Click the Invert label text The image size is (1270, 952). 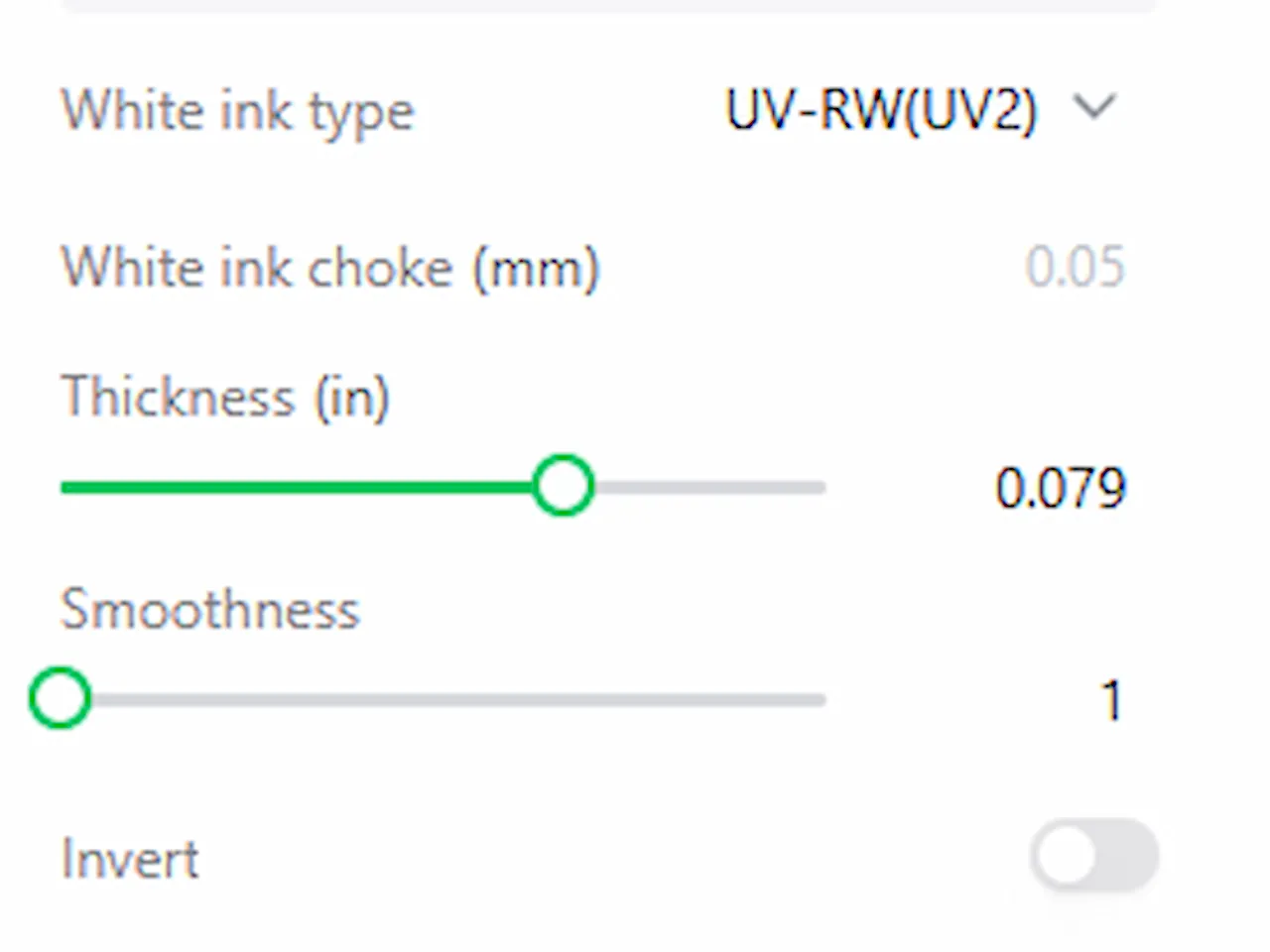tap(130, 859)
